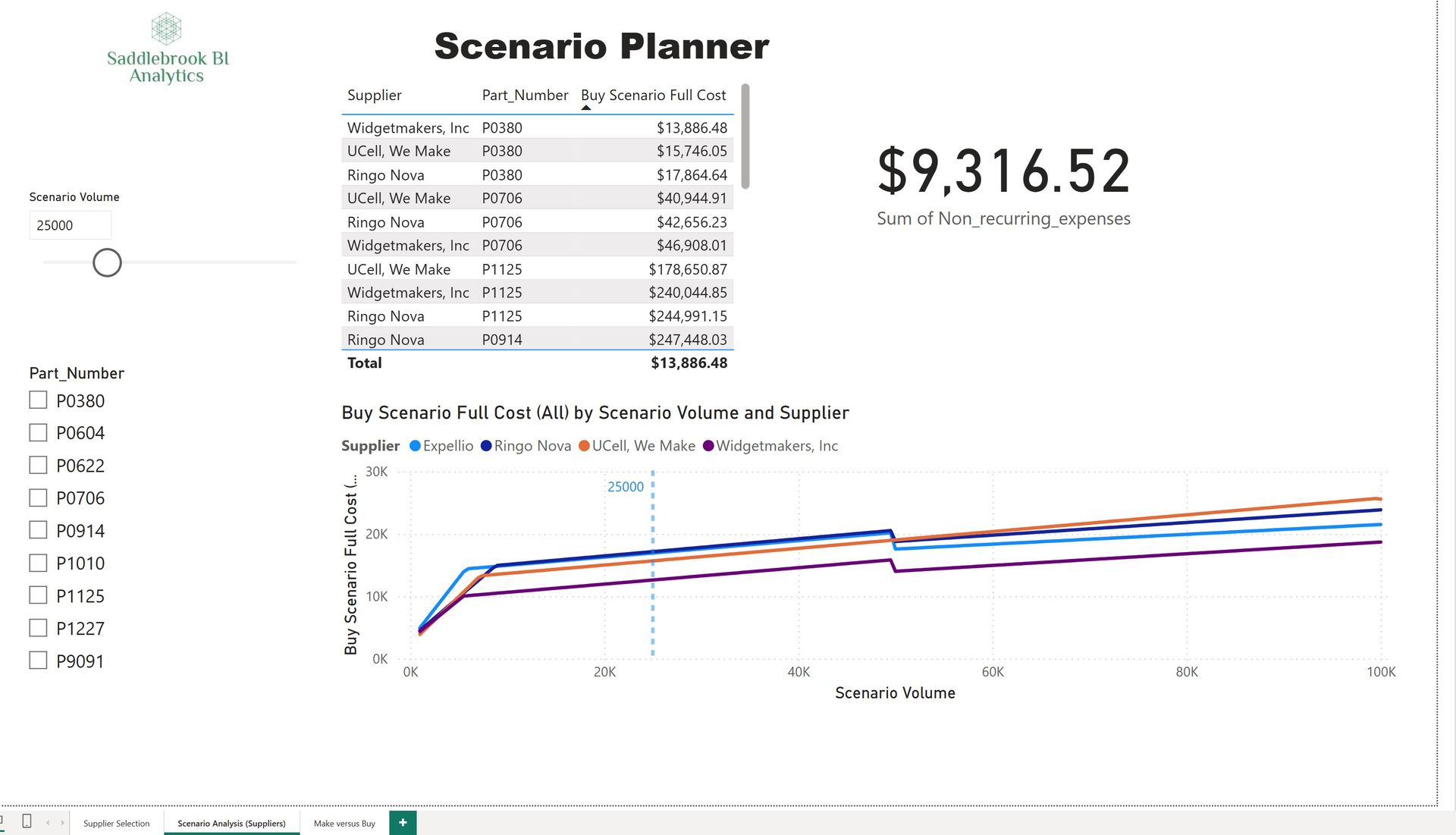This screenshot has width=1456, height=835.
Task: Select the P1125 part filter
Action: click(38, 595)
